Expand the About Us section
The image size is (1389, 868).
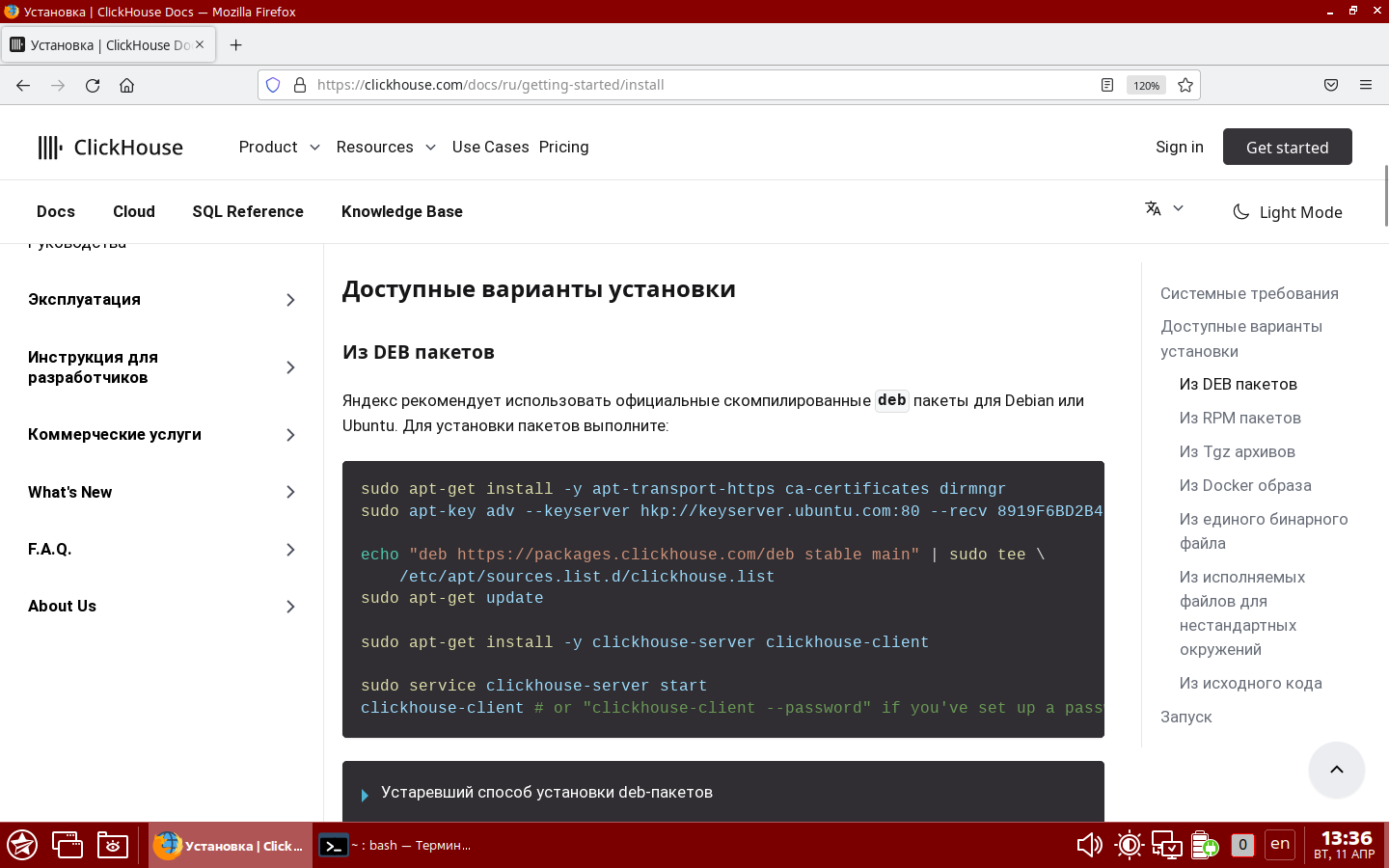[x=162, y=607]
